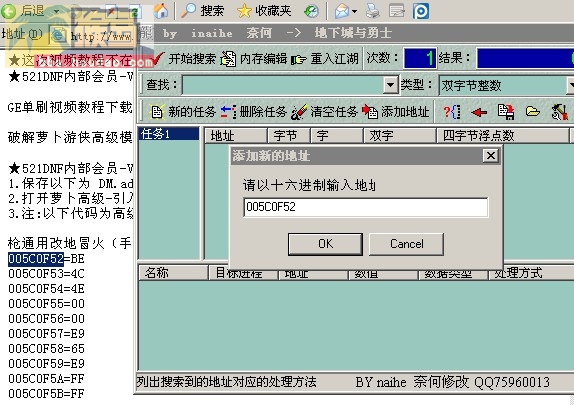The image size is (574, 405).
Task: Click the GE单刷视频教程下载 text in webpage
Action: coord(70,107)
